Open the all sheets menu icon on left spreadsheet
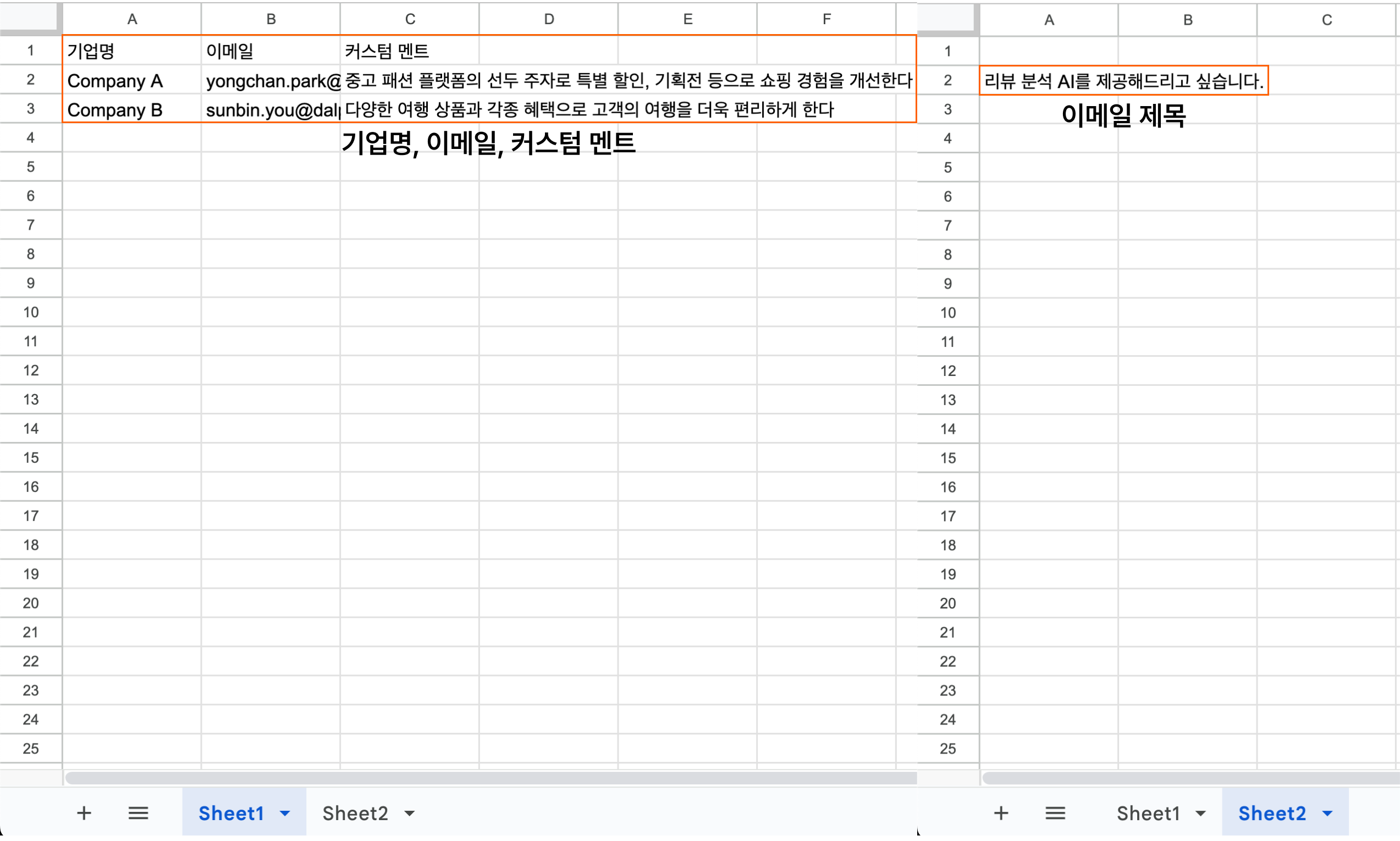The image size is (1400, 841). [x=137, y=812]
